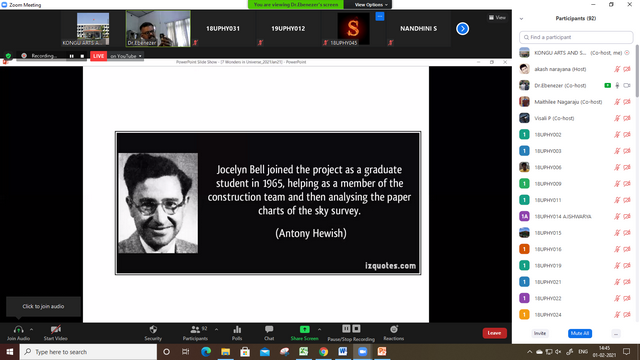Expand audio options arrow beside Join Audio
The height and width of the screenshot is (360, 640).
pos(31,329)
